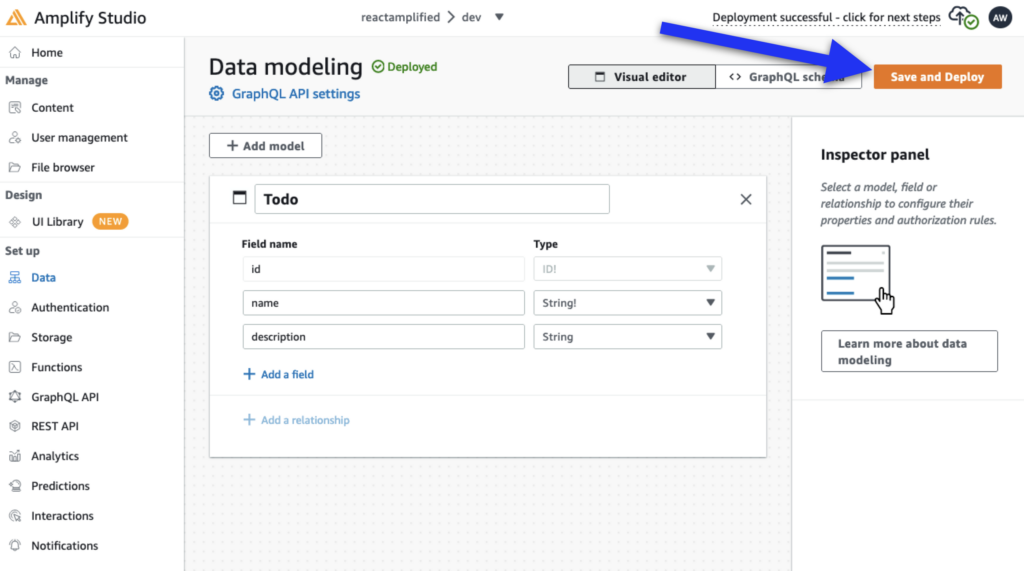Click the GraphQL API settings gear icon
1024x571 pixels.
pos(217,94)
